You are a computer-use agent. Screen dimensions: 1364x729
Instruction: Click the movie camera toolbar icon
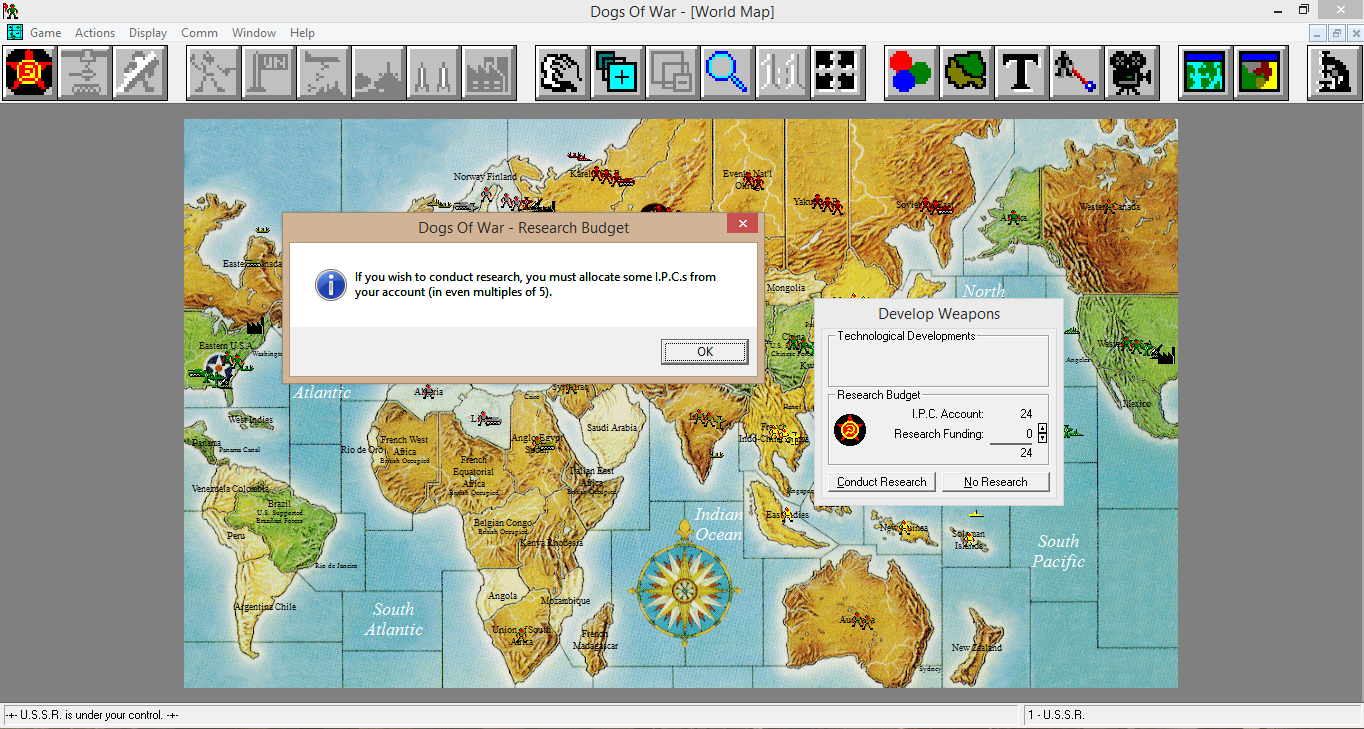tap(1132, 73)
